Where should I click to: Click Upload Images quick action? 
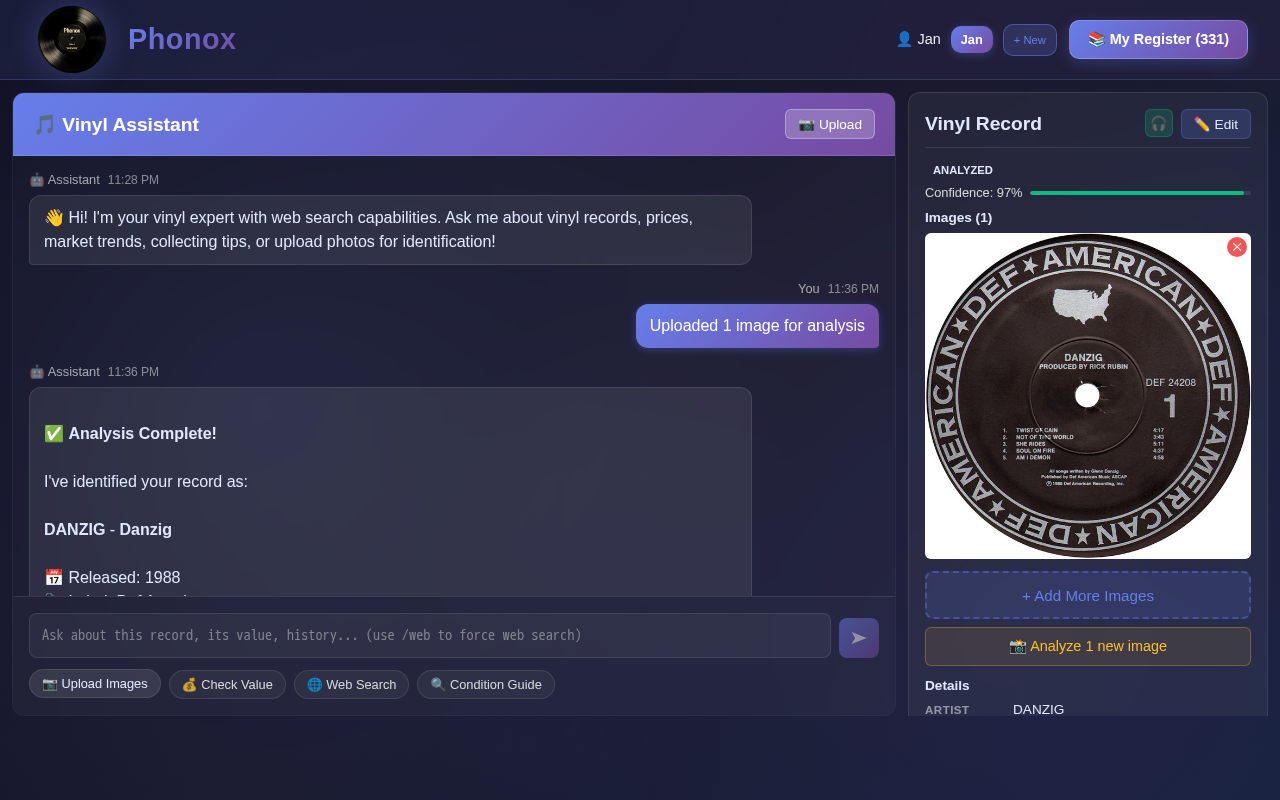[95, 684]
